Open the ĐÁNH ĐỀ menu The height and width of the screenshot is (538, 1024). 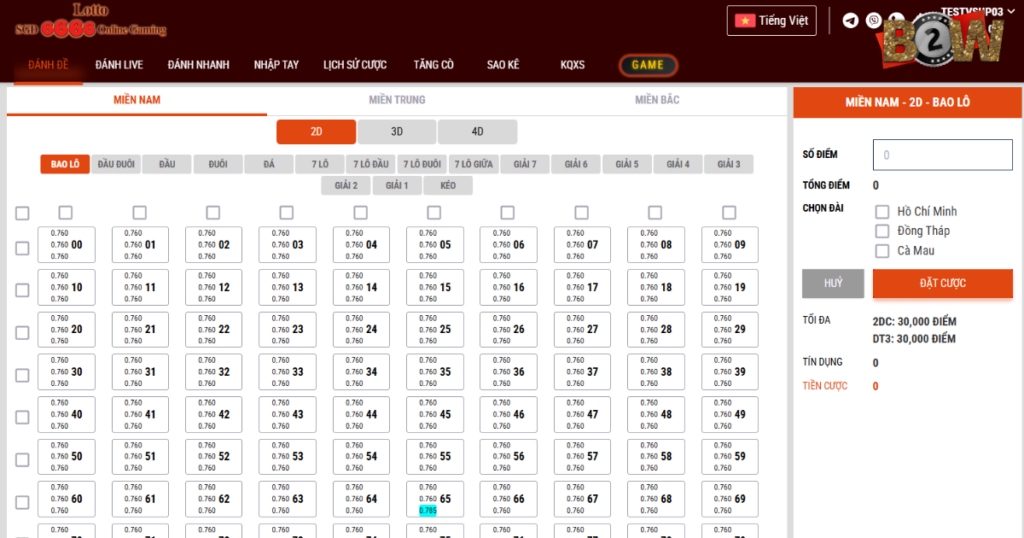click(x=48, y=65)
